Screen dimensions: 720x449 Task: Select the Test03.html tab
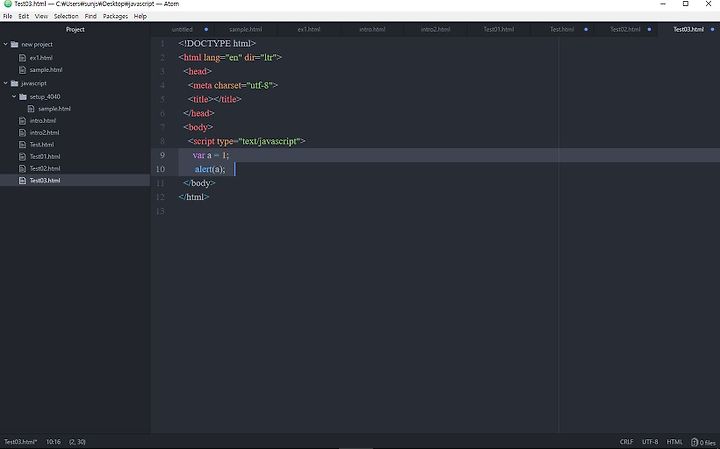tap(688, 29)
